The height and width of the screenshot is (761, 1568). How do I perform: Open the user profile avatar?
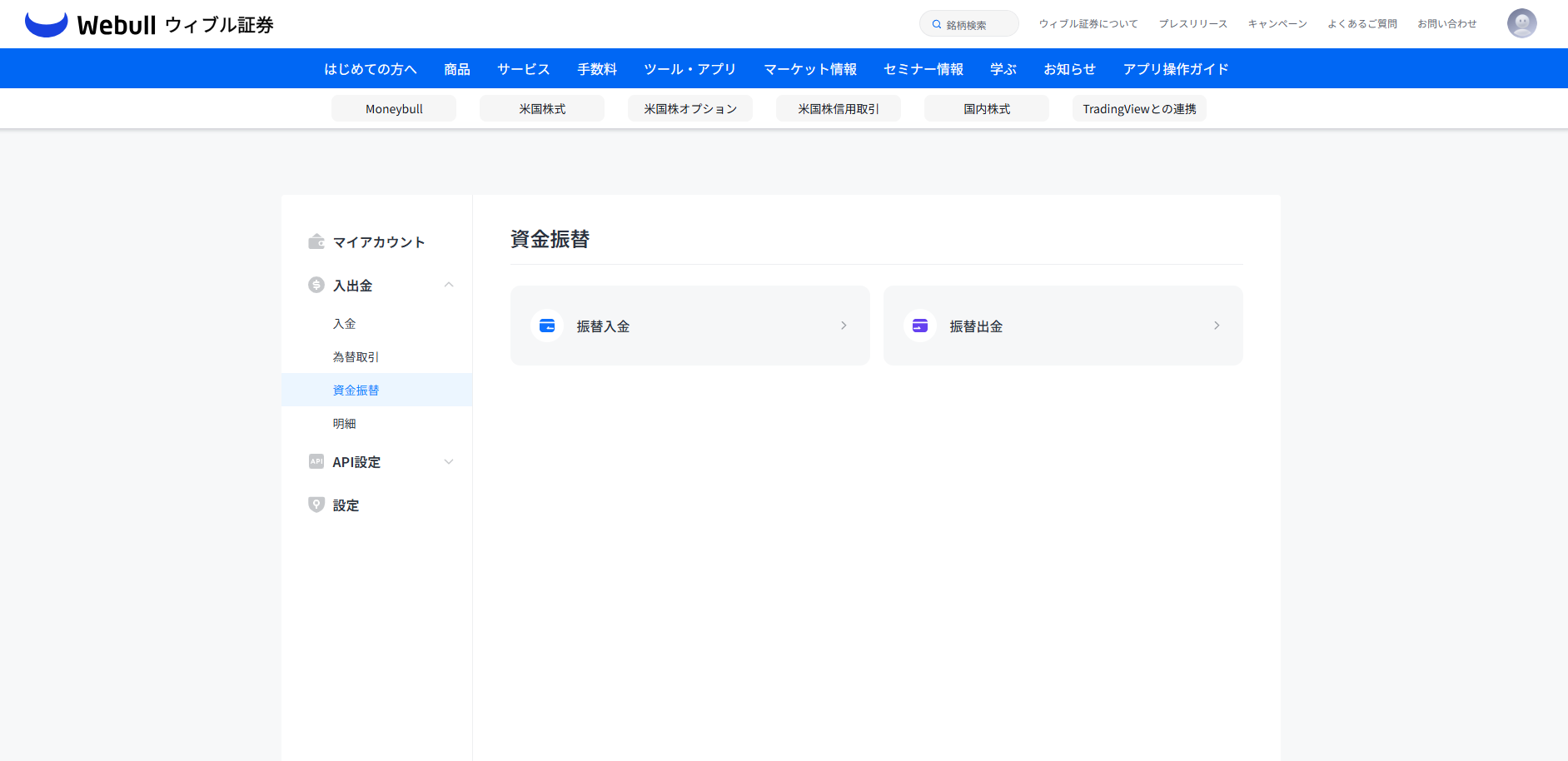pos(1521,23)
